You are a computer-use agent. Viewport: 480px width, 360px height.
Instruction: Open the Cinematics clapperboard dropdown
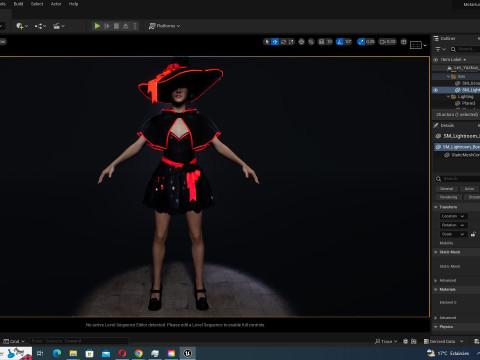coord(59,26)
